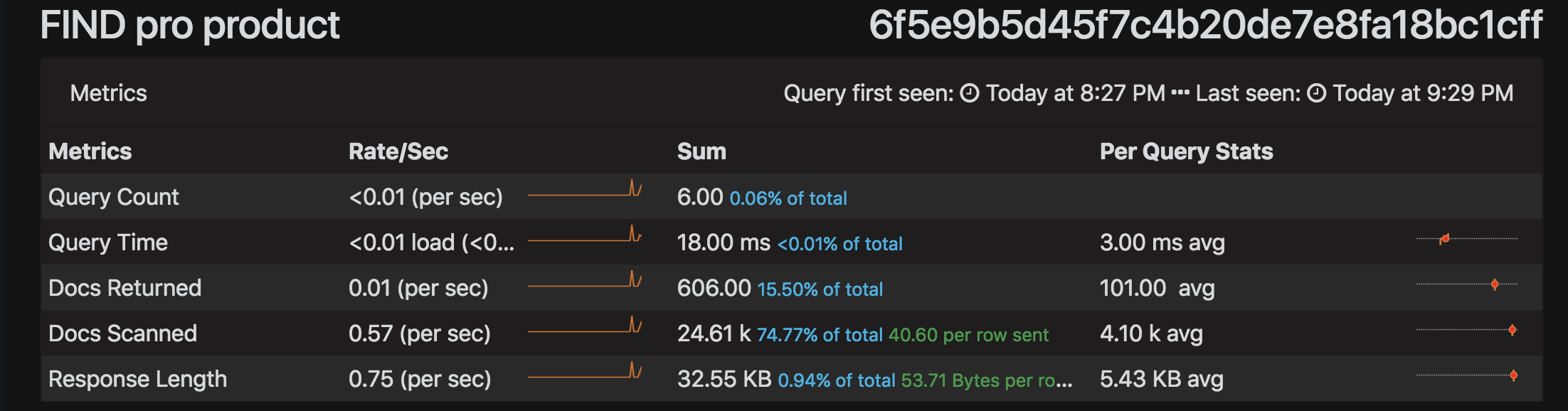Click the Query Count rate sparkline
Screen dimensions: 1568x411
pyautogui.click(x=585, y=191)
